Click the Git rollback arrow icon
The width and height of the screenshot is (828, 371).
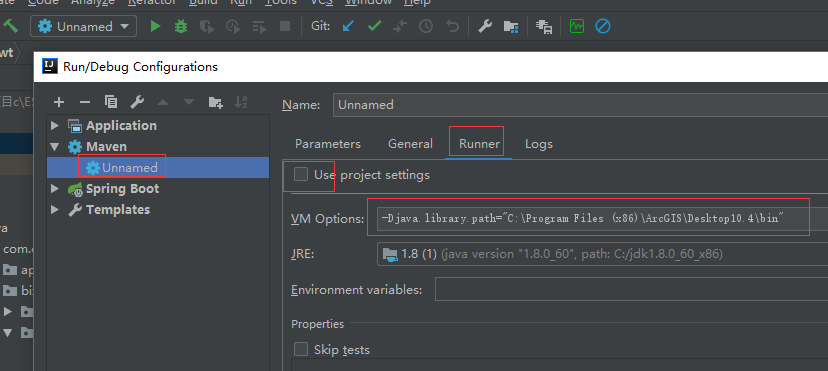(x=452, y=26)
